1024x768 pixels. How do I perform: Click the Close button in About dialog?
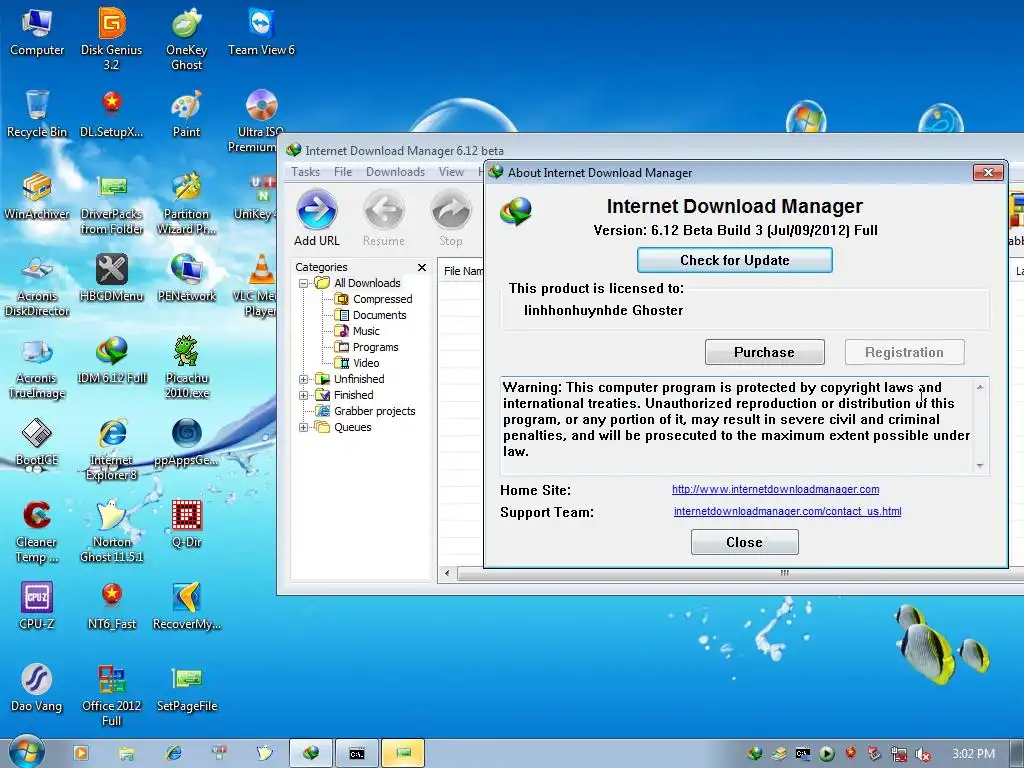pos(744,542)
